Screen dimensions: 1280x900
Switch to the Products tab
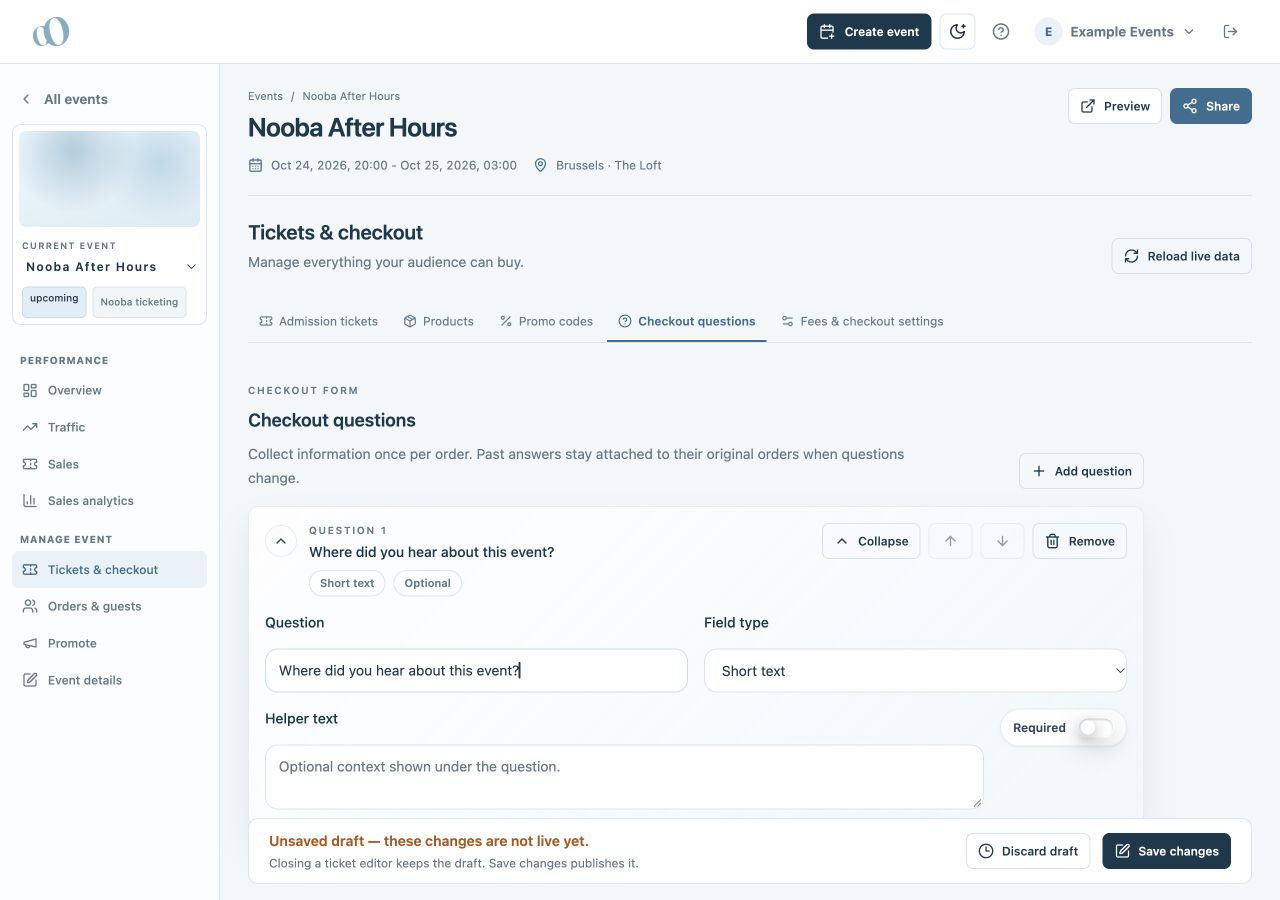click(438, 321)
